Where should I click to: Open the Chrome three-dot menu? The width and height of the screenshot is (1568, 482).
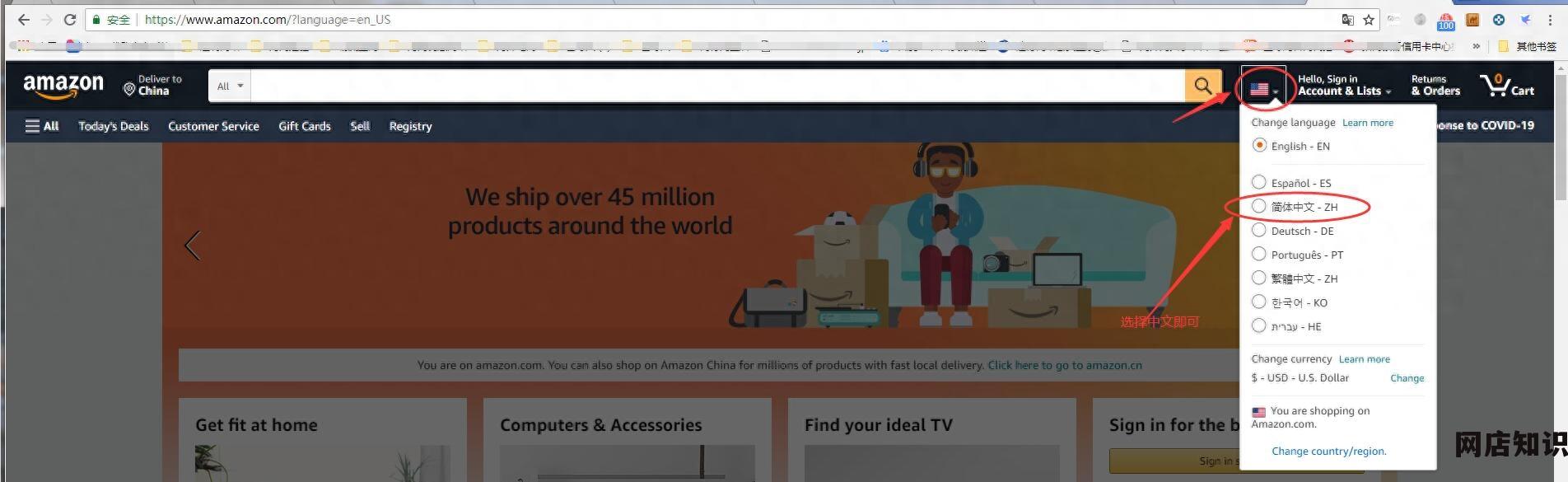(x=1550, y=20)
